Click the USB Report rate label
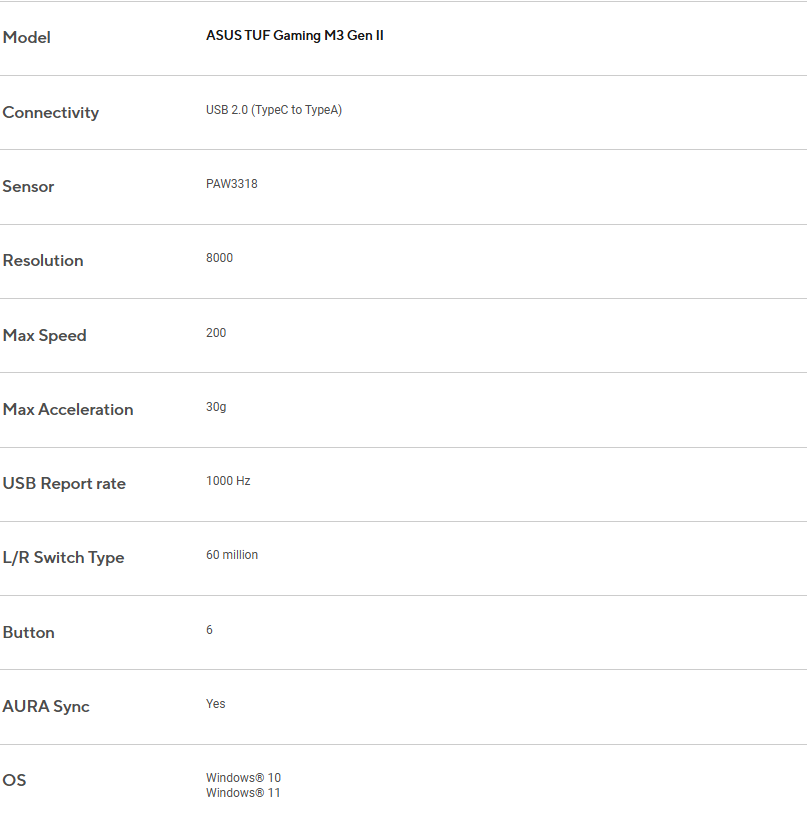Viewport: 807px width, 827px height. click(x=64, y=484)
